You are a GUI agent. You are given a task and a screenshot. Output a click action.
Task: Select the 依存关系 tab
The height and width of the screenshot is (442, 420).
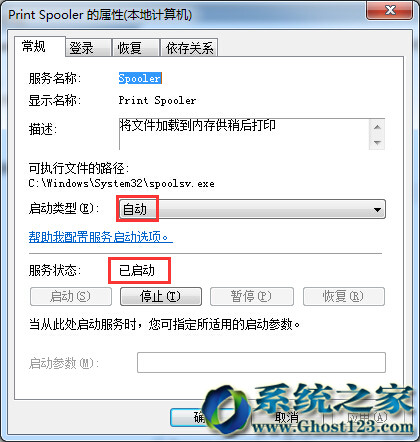pyautogui.click(x=189, y=48)
